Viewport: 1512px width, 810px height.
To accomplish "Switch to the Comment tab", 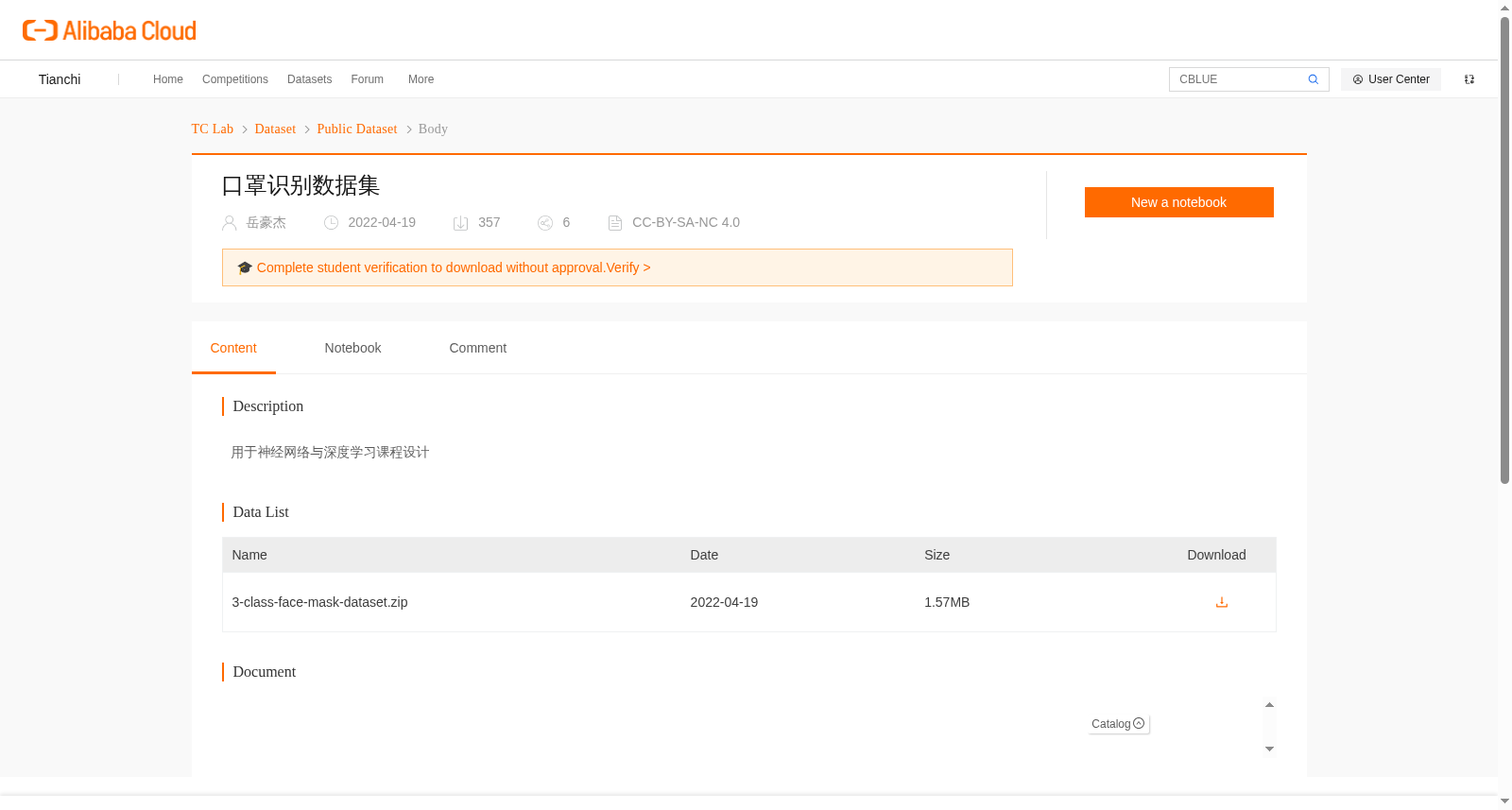I will tap(478, 348).
